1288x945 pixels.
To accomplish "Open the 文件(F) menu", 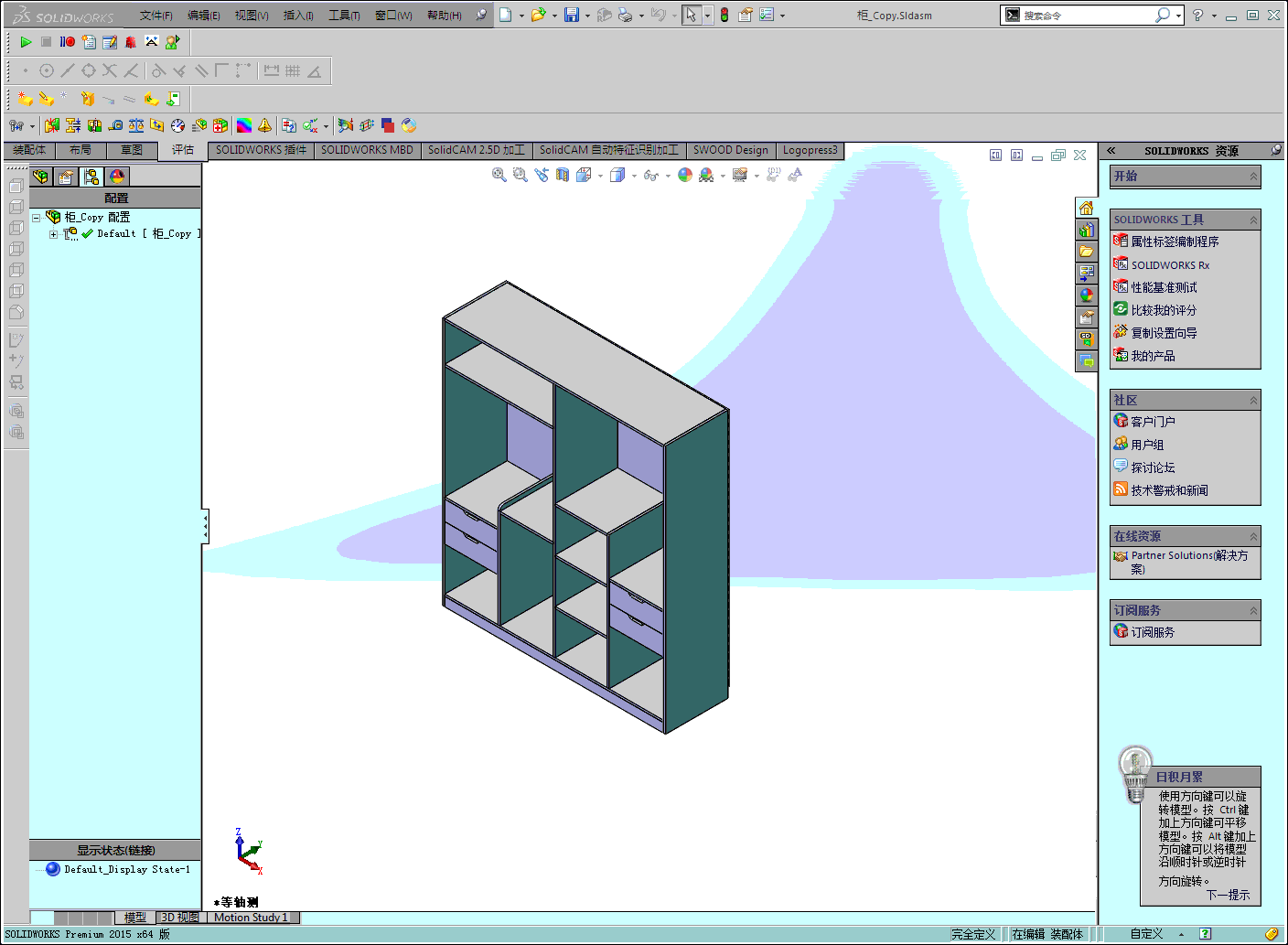I will tap(156, 16).
